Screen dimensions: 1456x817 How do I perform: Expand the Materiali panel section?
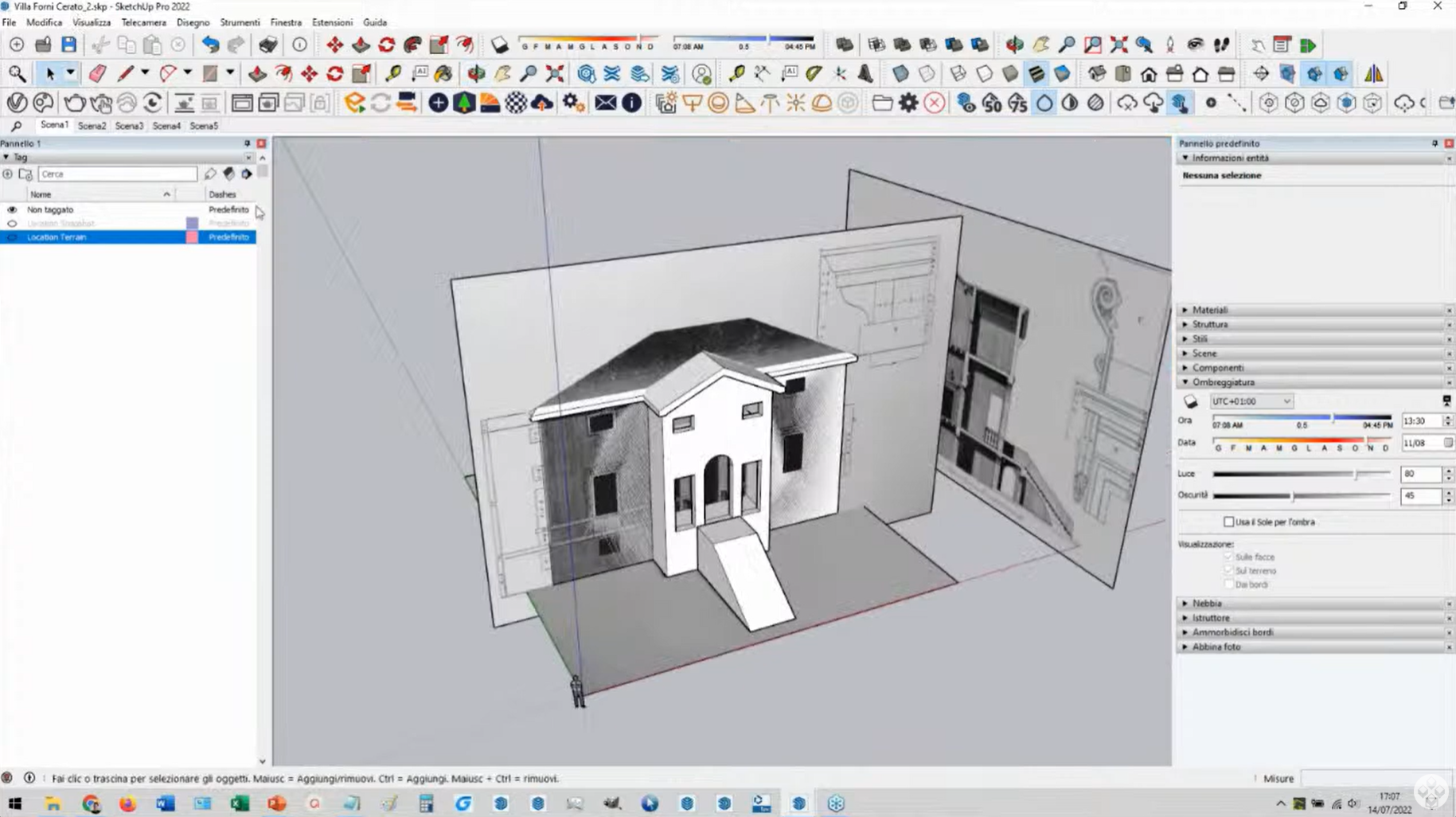(1209, 310)
